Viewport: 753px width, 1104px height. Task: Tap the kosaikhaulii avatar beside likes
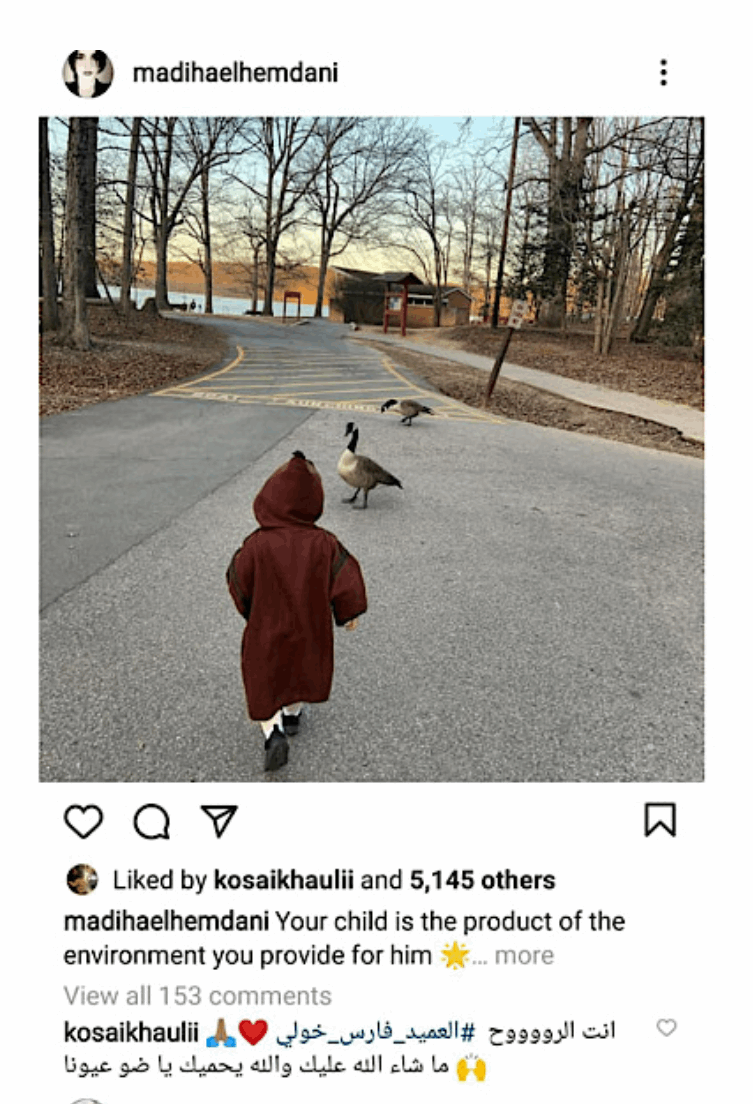[82, 879]
